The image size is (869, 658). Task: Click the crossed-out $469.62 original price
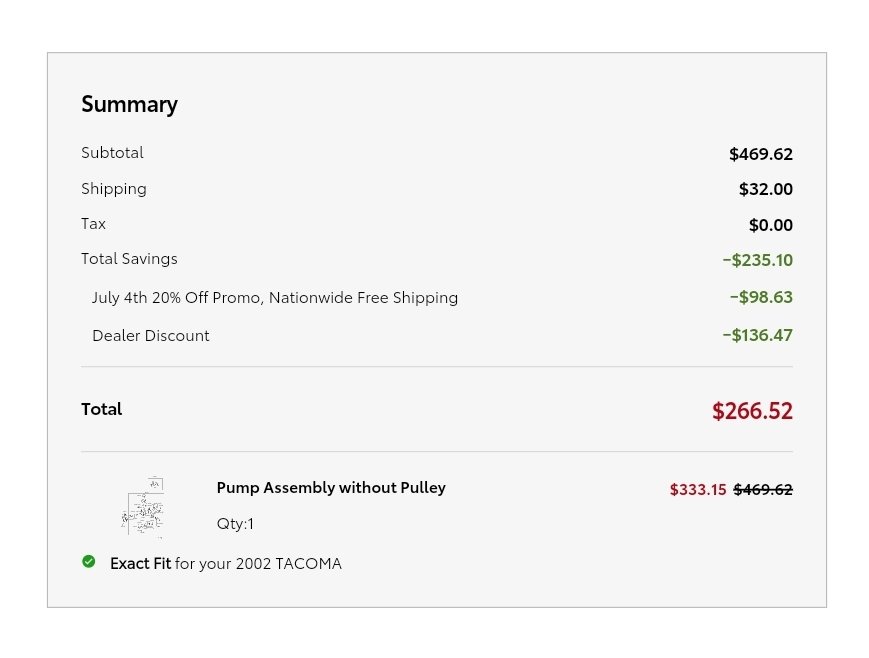[x=763, y=489]
